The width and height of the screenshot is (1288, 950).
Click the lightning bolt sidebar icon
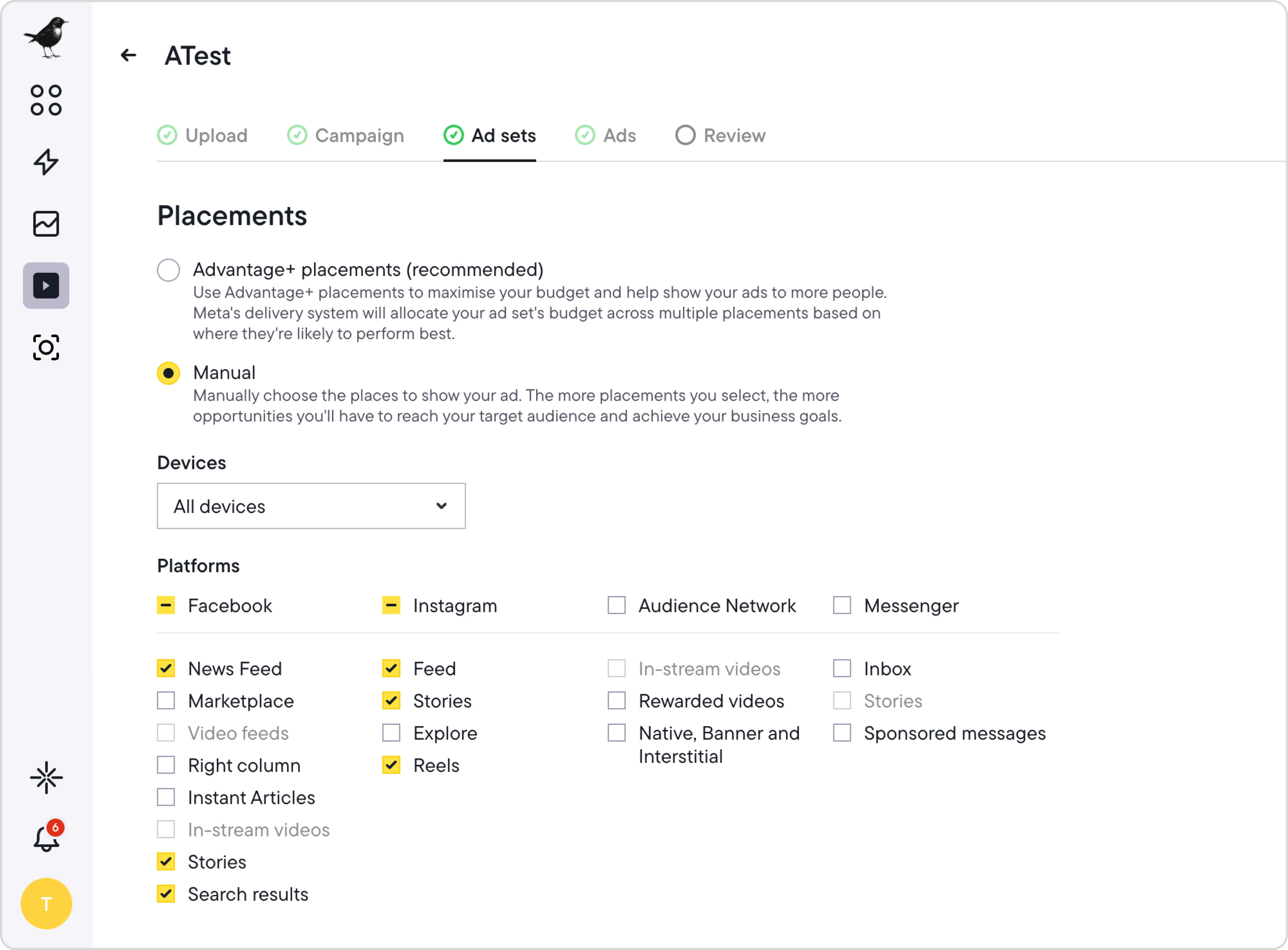click(46, 162)
